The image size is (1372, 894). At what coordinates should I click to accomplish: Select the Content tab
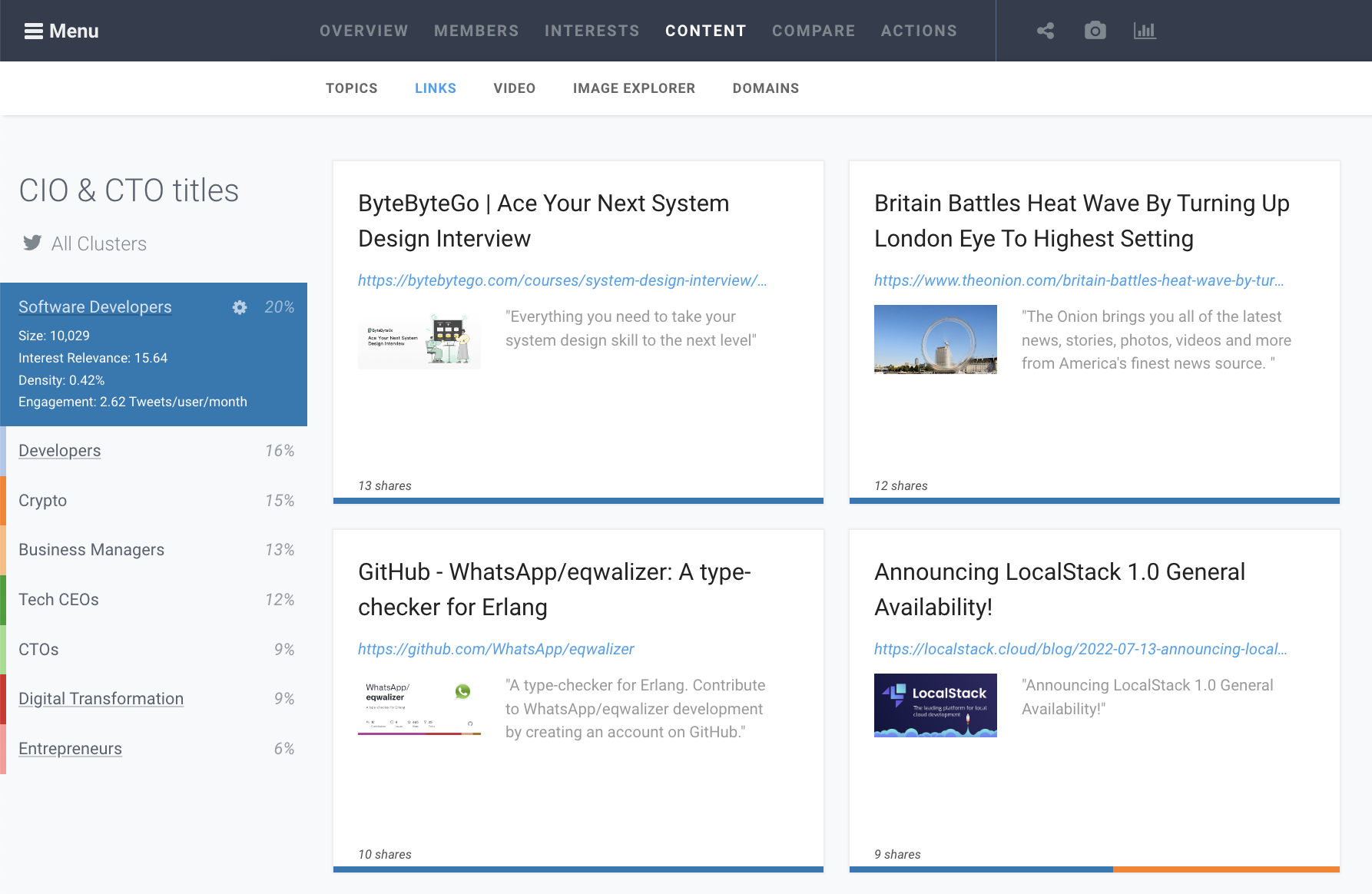click(x=706, y=31)
